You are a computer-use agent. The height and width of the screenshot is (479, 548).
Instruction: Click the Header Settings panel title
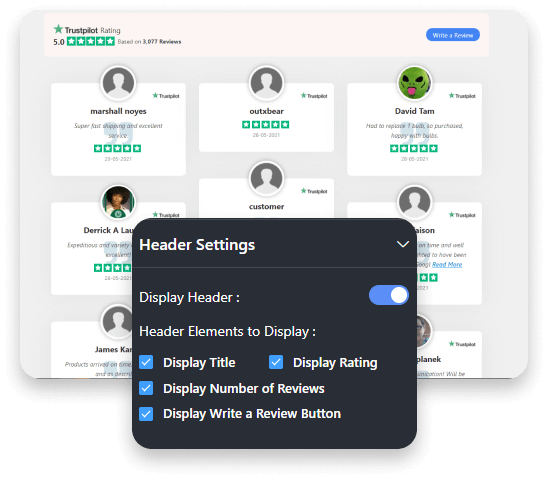pyautogui.click(x=197, y=245)
